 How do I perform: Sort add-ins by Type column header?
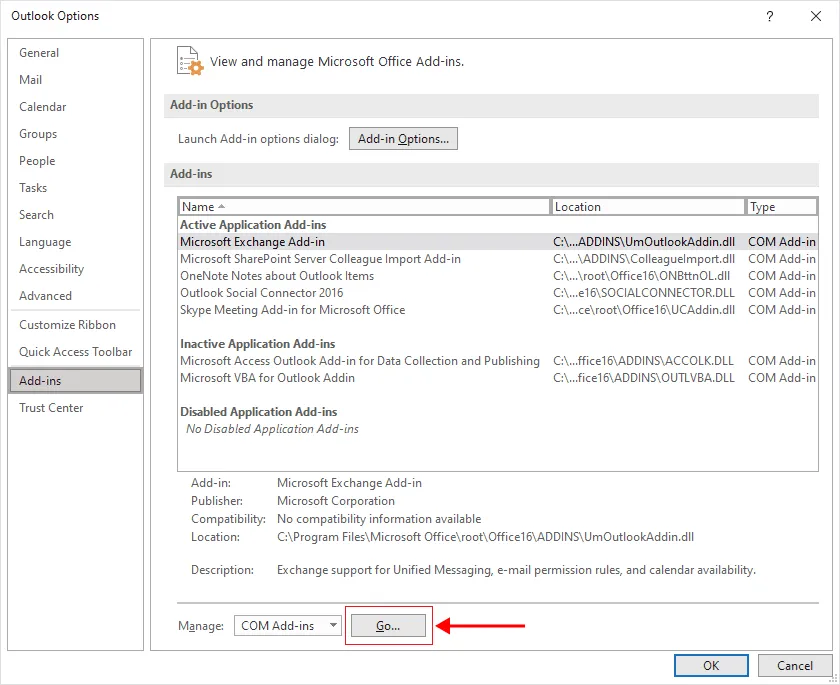pos(782,207)
